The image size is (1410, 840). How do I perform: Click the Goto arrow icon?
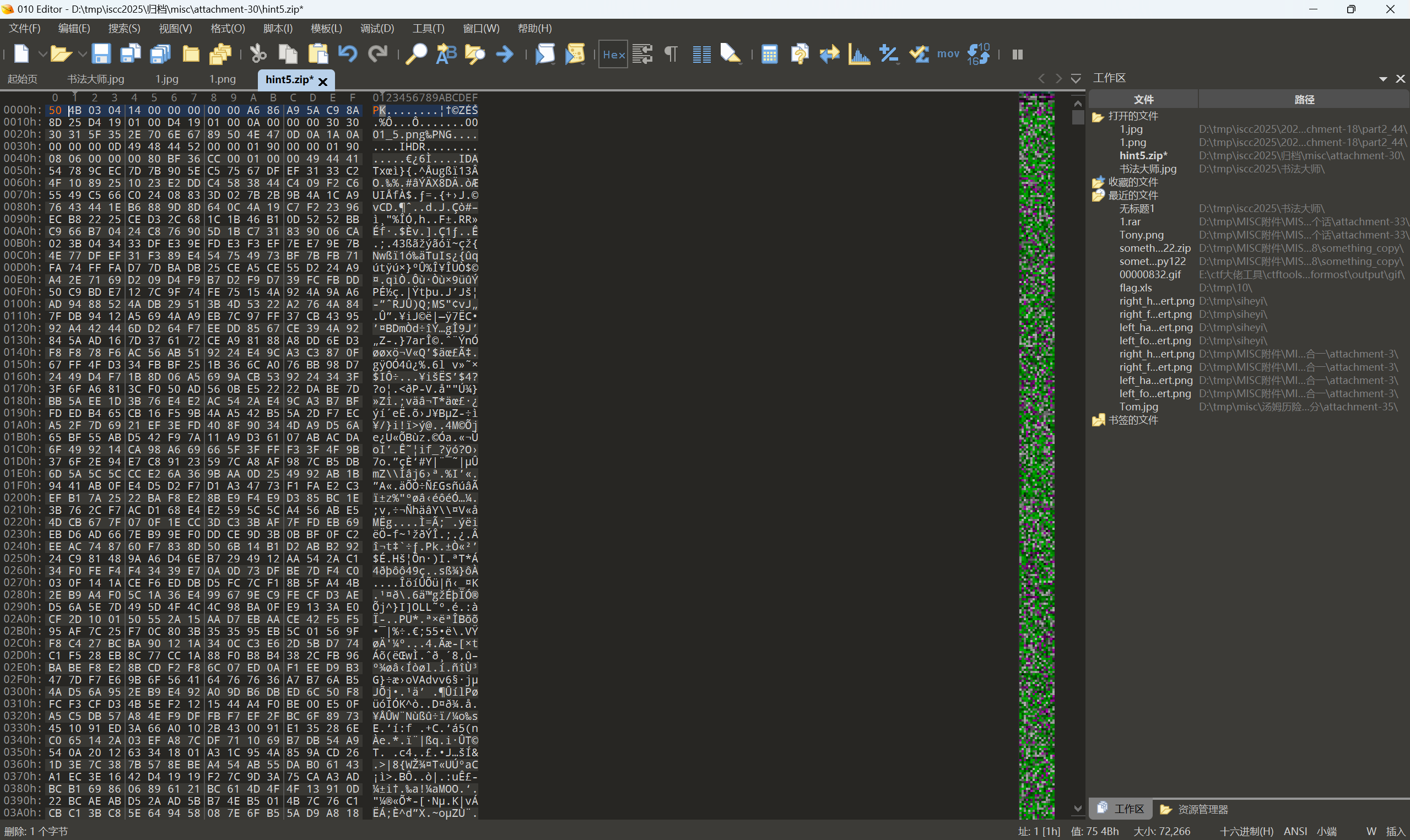pos(504,55)
